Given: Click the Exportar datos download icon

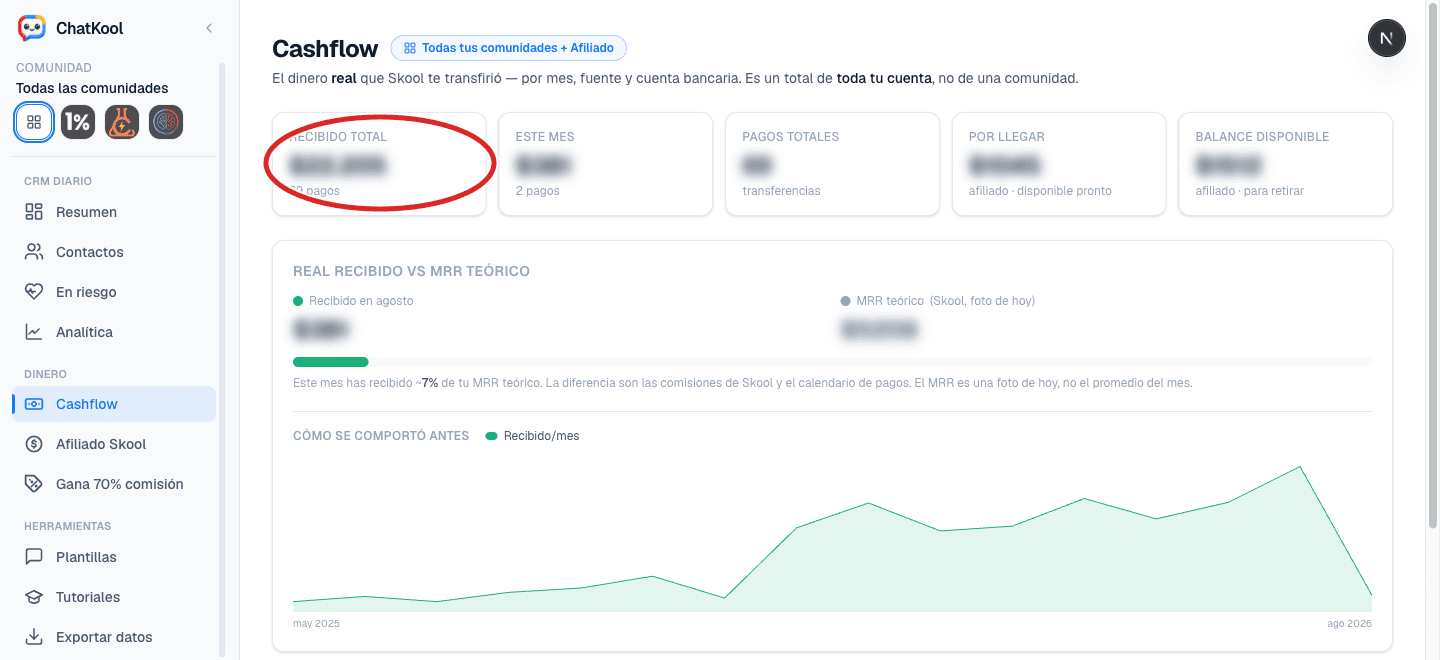Looking at the screenshot, I should [34, 637].
